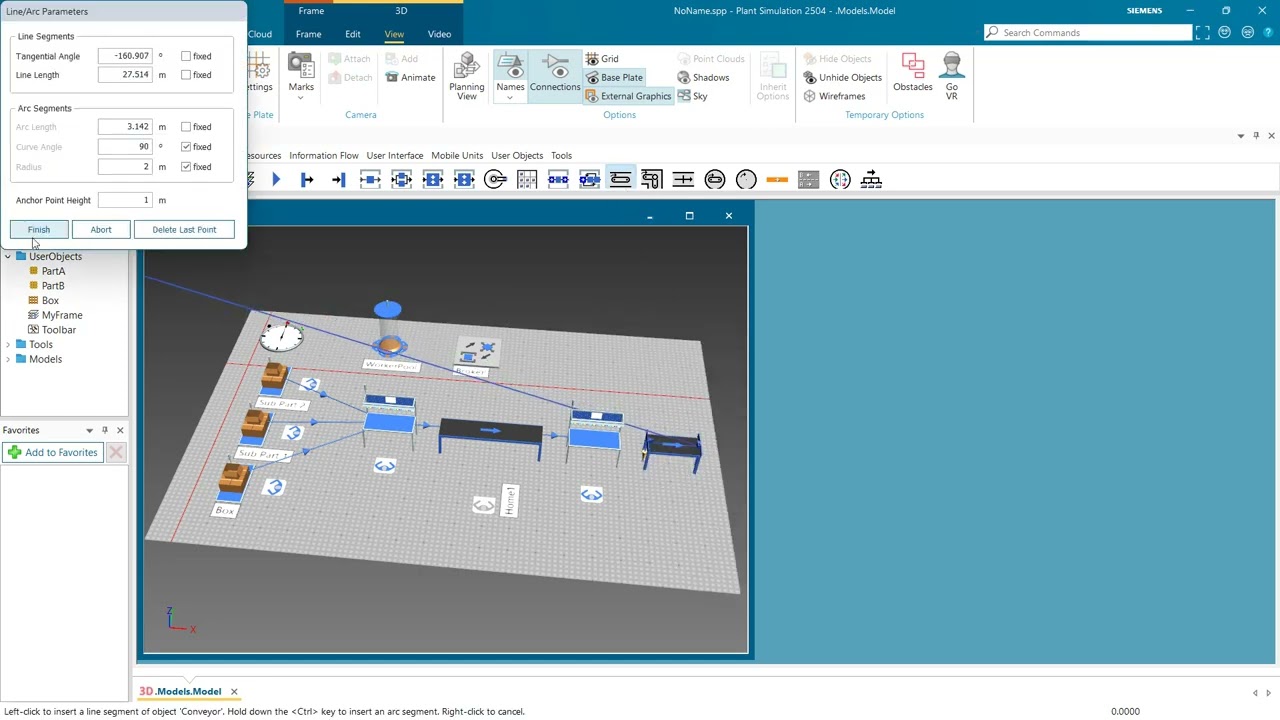The width and height of the screenshot is (1280, 720).
Task: Open the Frame ribbon tab beside Edit
Action: pos(308,34)
